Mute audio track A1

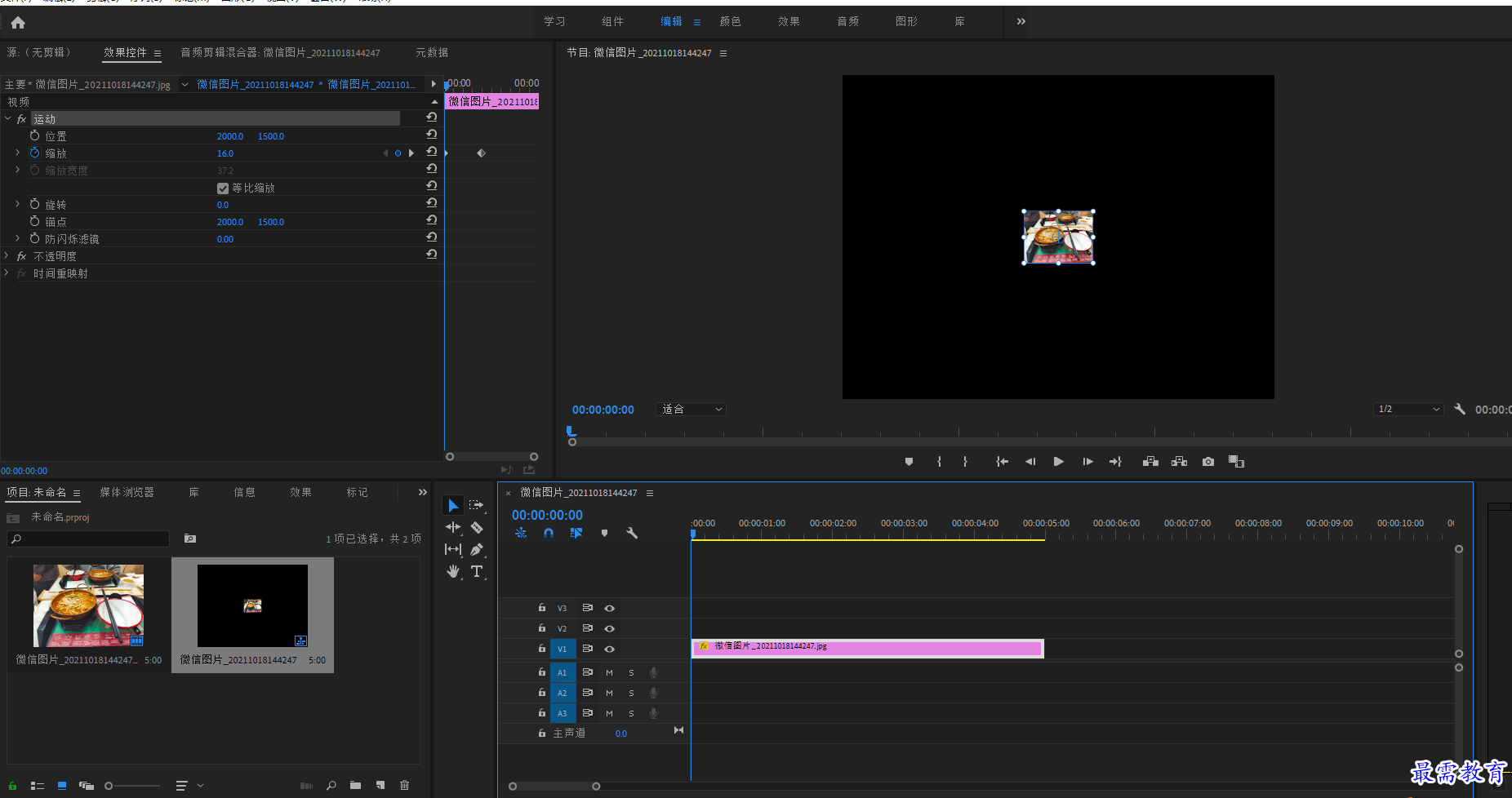(x=609, y=672)
